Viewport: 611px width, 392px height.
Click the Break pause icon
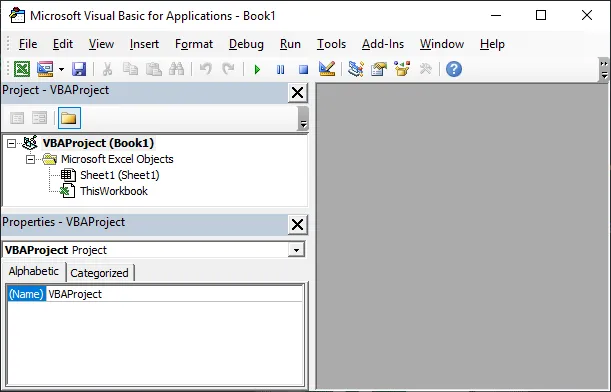(280, 70)
